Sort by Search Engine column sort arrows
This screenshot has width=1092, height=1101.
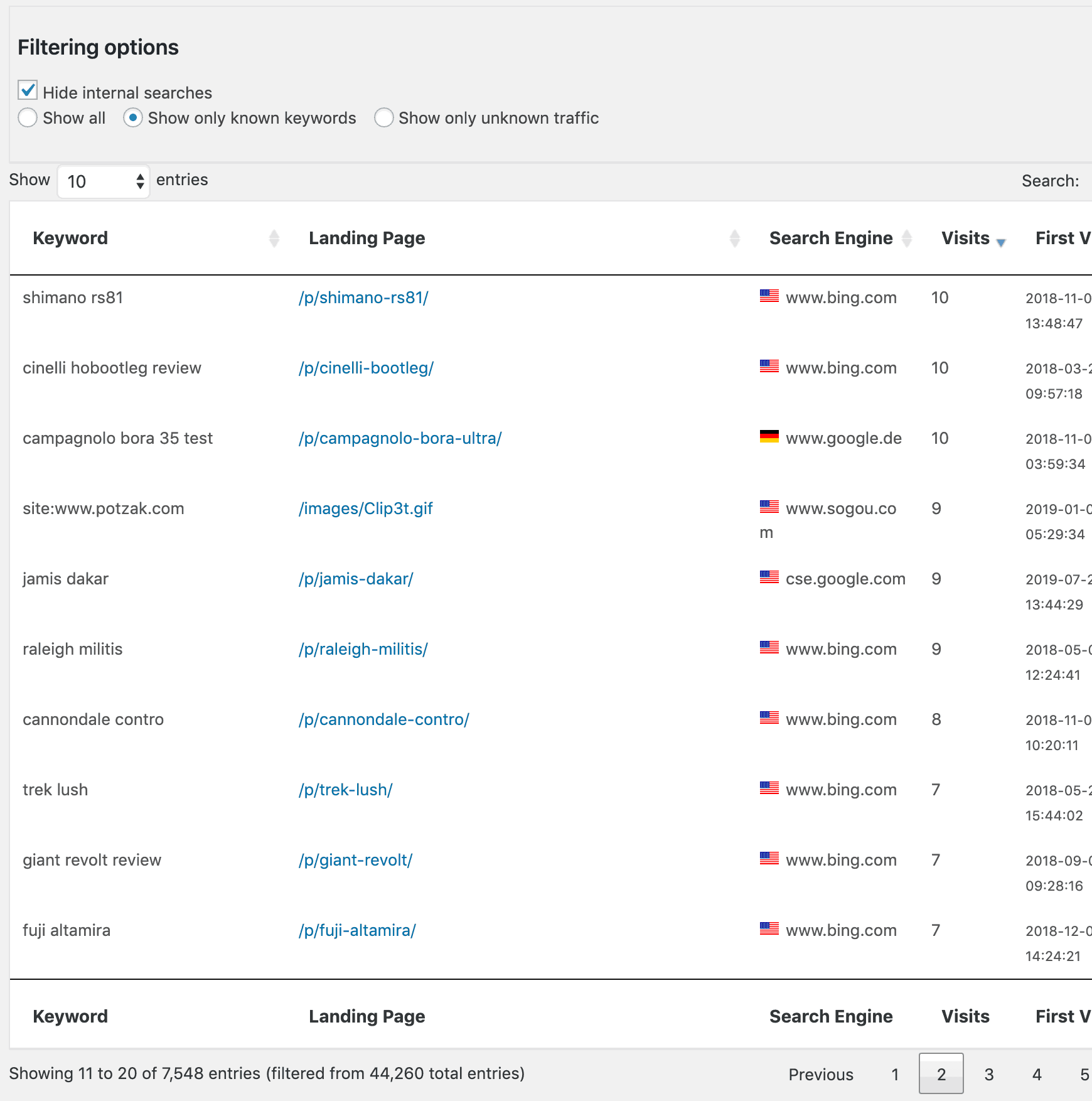tap(907, 239)
